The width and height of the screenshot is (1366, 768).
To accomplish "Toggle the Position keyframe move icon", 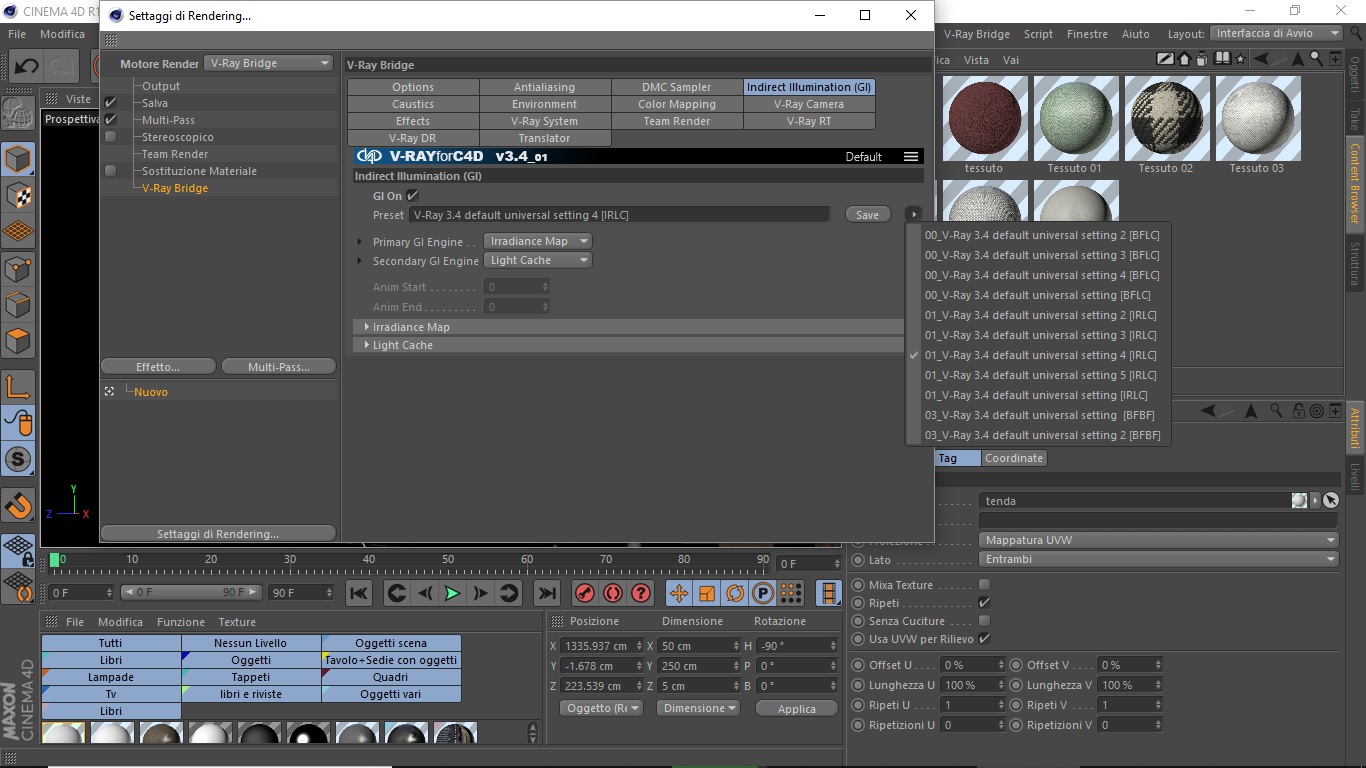I will pyautogui.click(x=679, y=593).
